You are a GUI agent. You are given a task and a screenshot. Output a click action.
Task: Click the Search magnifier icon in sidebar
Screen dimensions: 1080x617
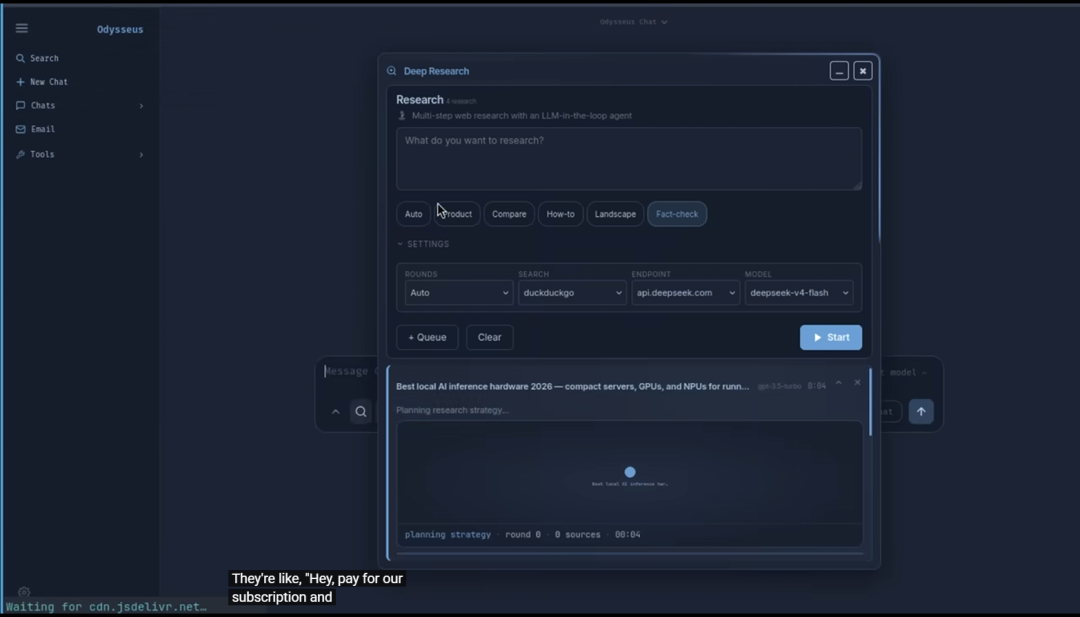click(21, 59)
